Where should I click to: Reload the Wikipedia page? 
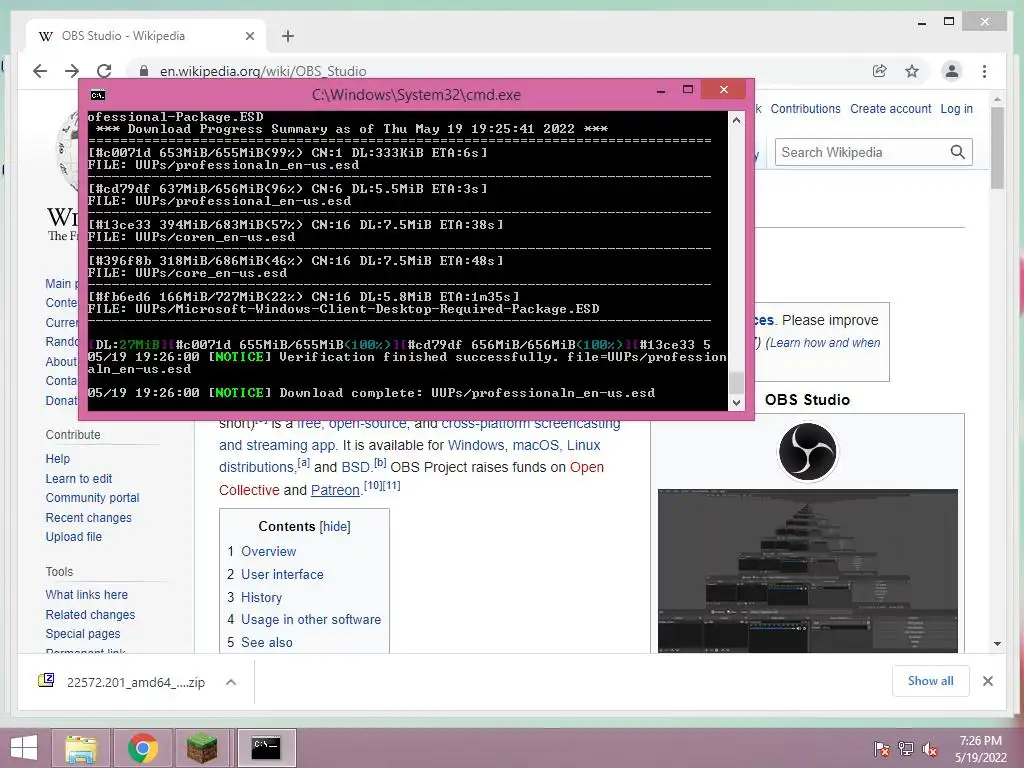coord(104,71)
